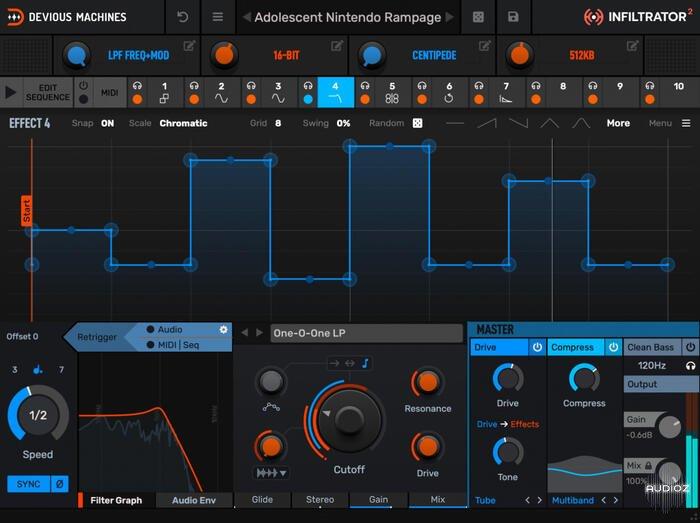
Task: Open the Scale Chromatic dropdown
Action: pos(183,123)
